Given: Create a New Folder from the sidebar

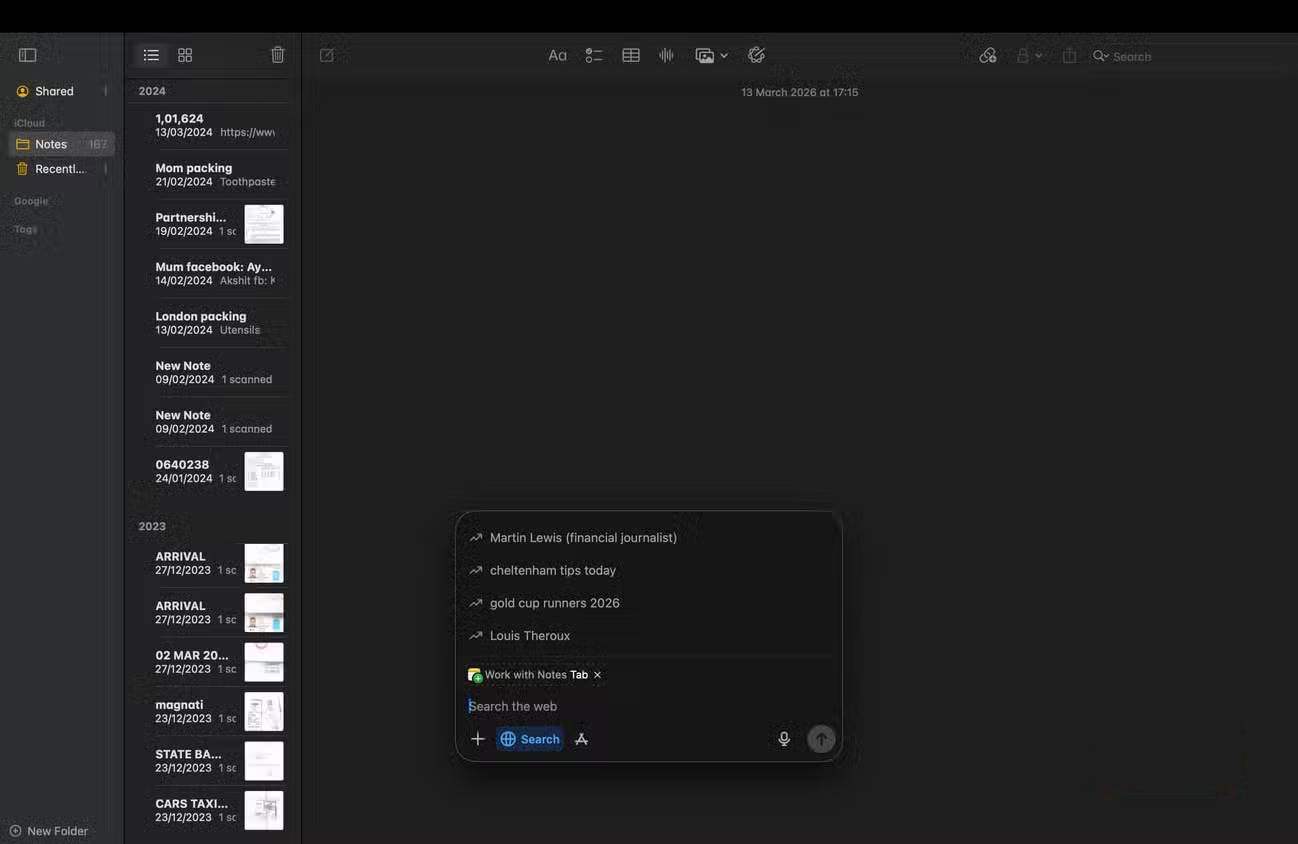Looking at the screenshot, I should [x=47, y=831].
